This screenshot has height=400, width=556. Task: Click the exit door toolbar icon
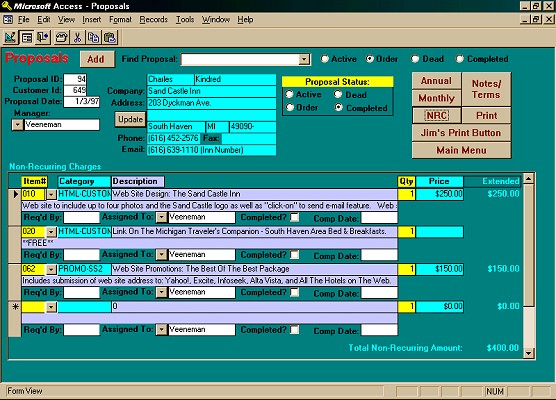43,37
